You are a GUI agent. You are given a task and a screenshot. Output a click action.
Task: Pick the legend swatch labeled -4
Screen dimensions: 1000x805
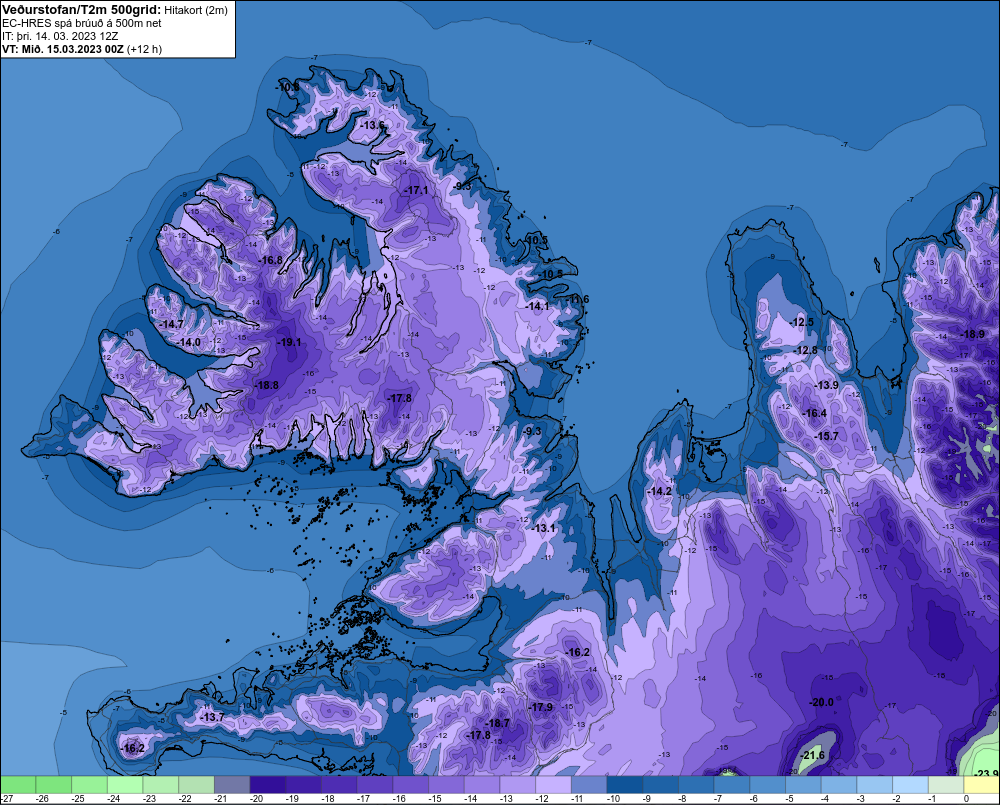point(839,785)
